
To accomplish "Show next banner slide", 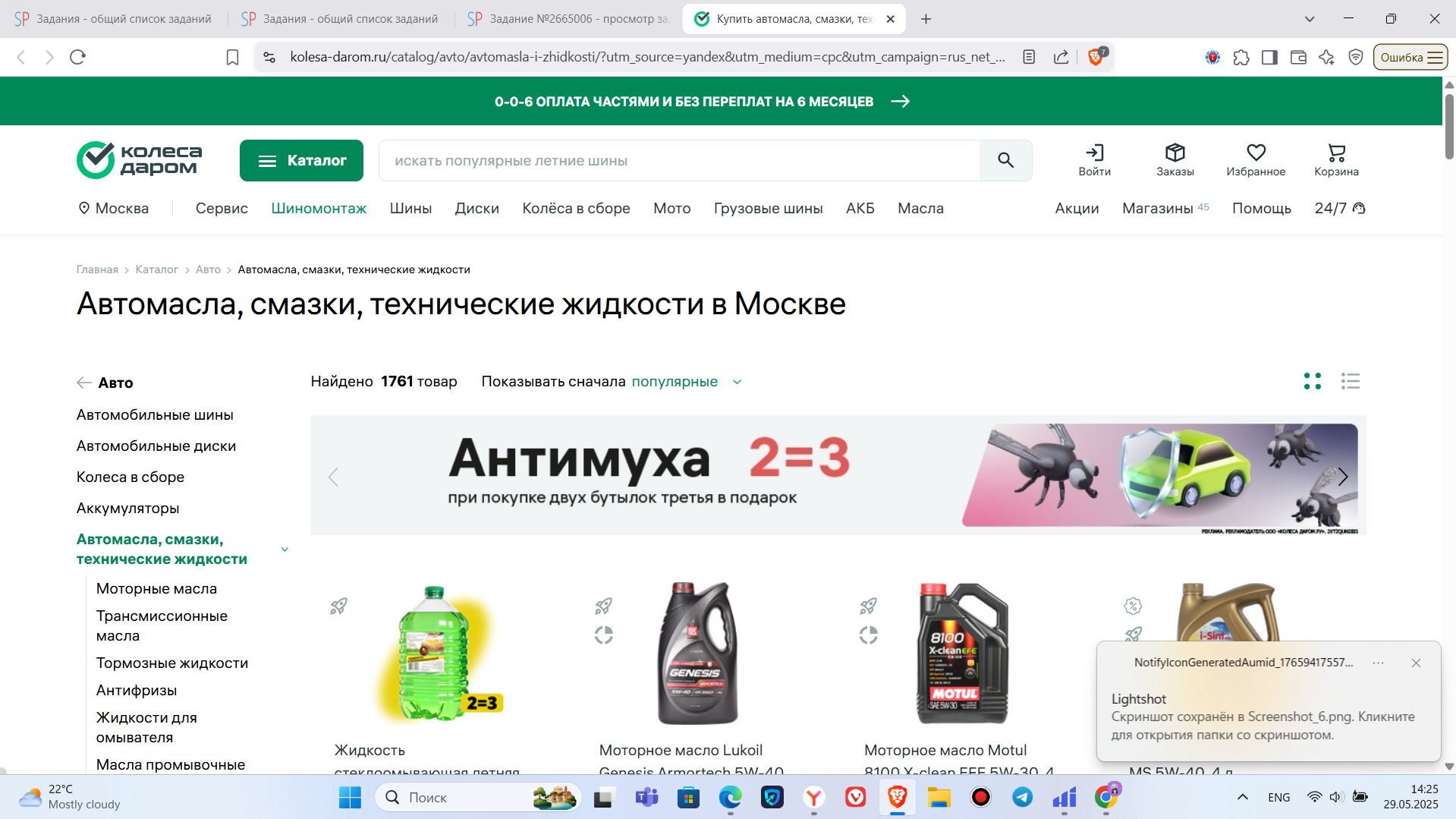I will pos(1343,477).
